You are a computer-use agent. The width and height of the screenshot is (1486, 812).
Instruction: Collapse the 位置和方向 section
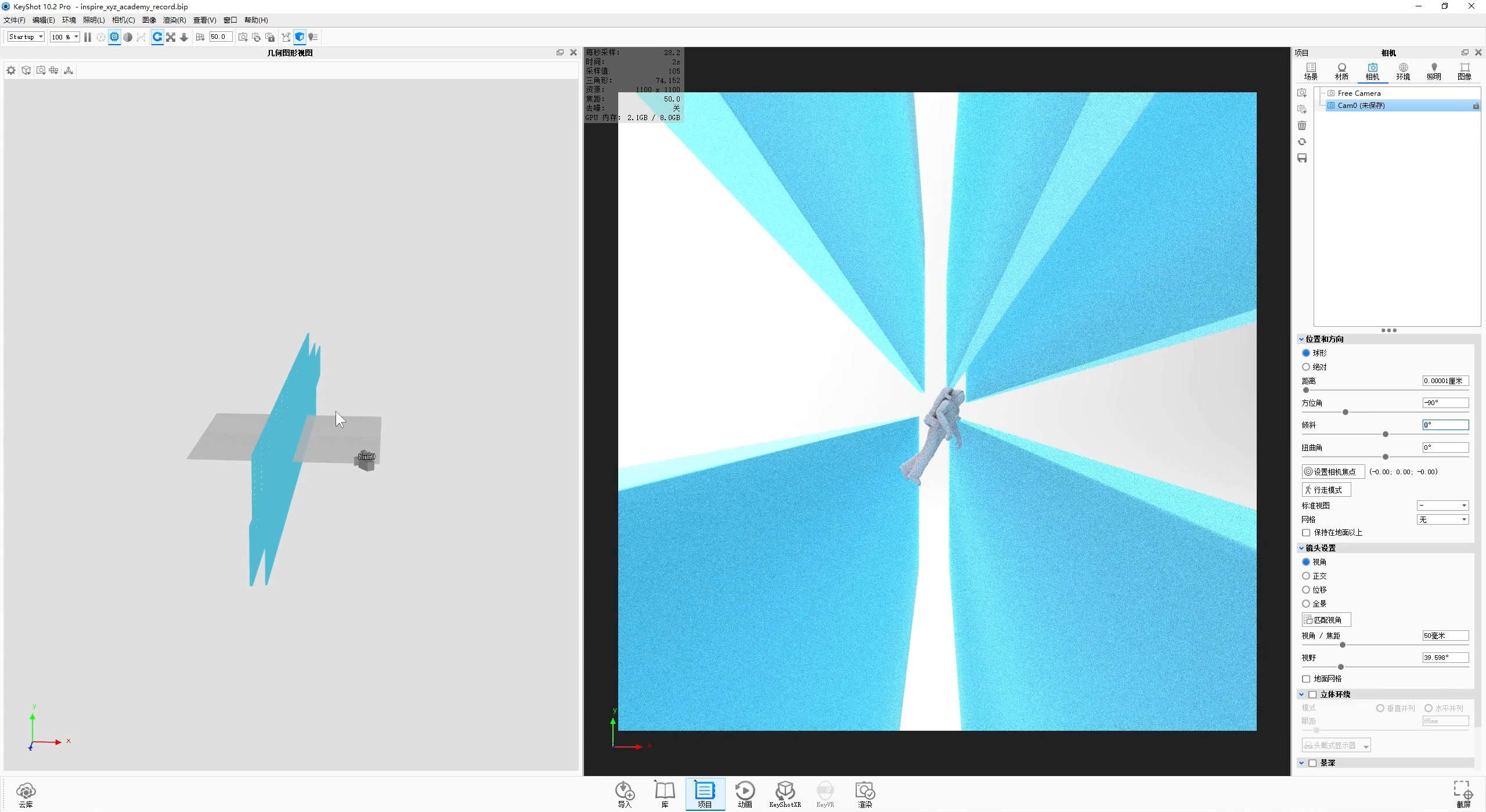click(1301, 338)
